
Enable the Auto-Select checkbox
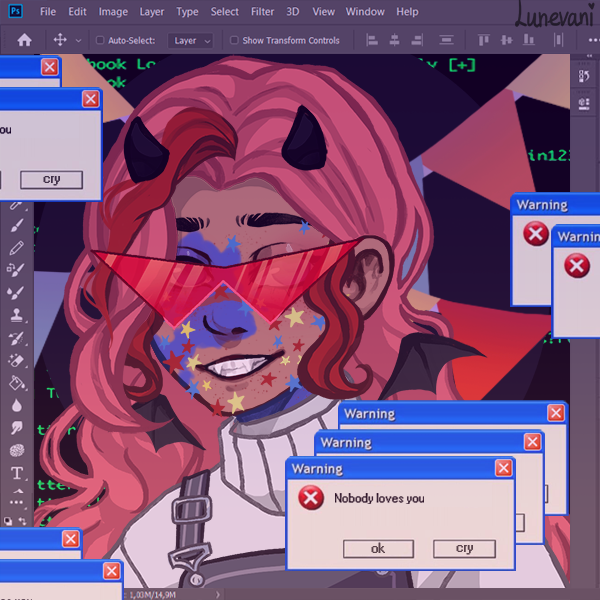coord(100,40)
